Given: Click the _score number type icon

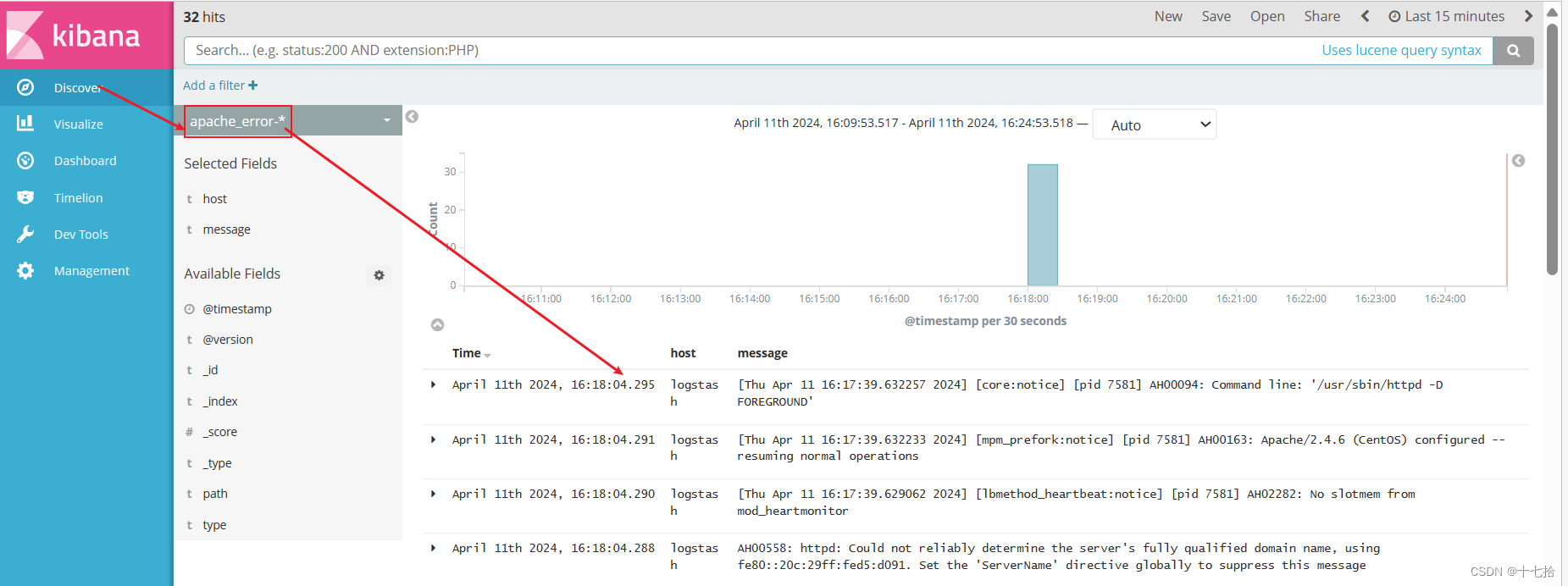Looking at the screenshot, I should click(190, 432).
